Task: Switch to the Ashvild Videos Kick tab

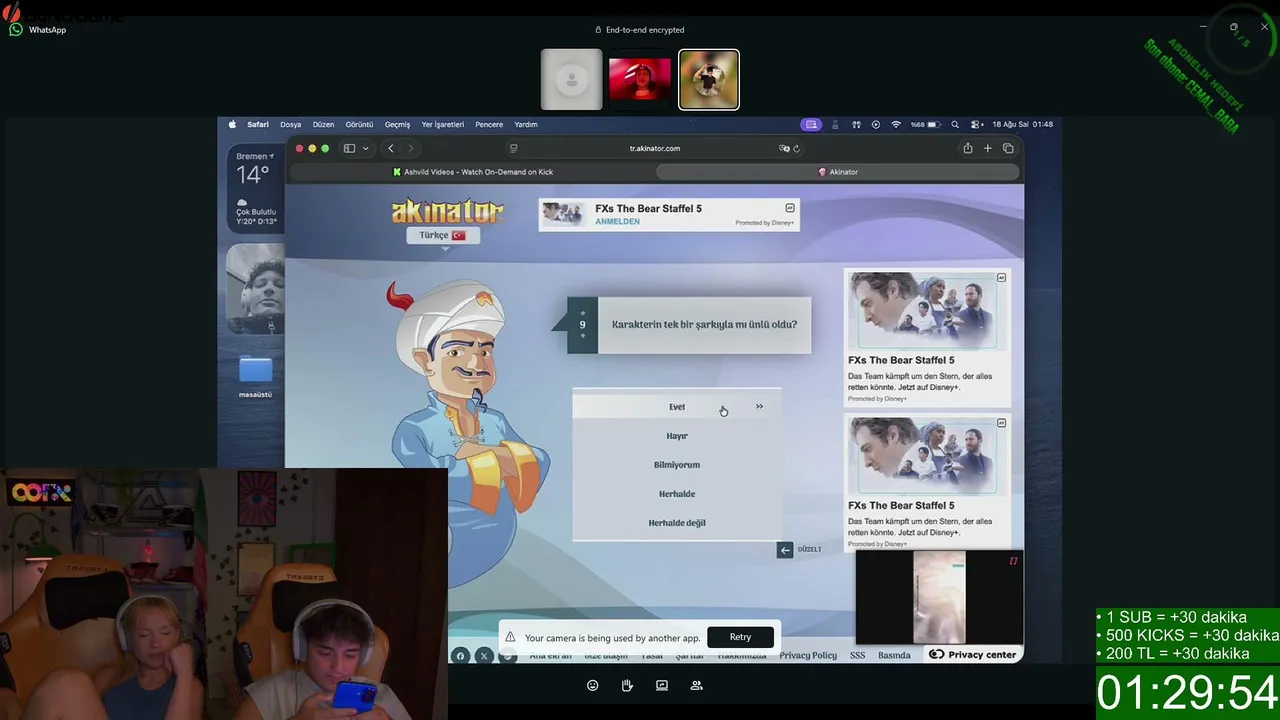Action: coord(472,172)
